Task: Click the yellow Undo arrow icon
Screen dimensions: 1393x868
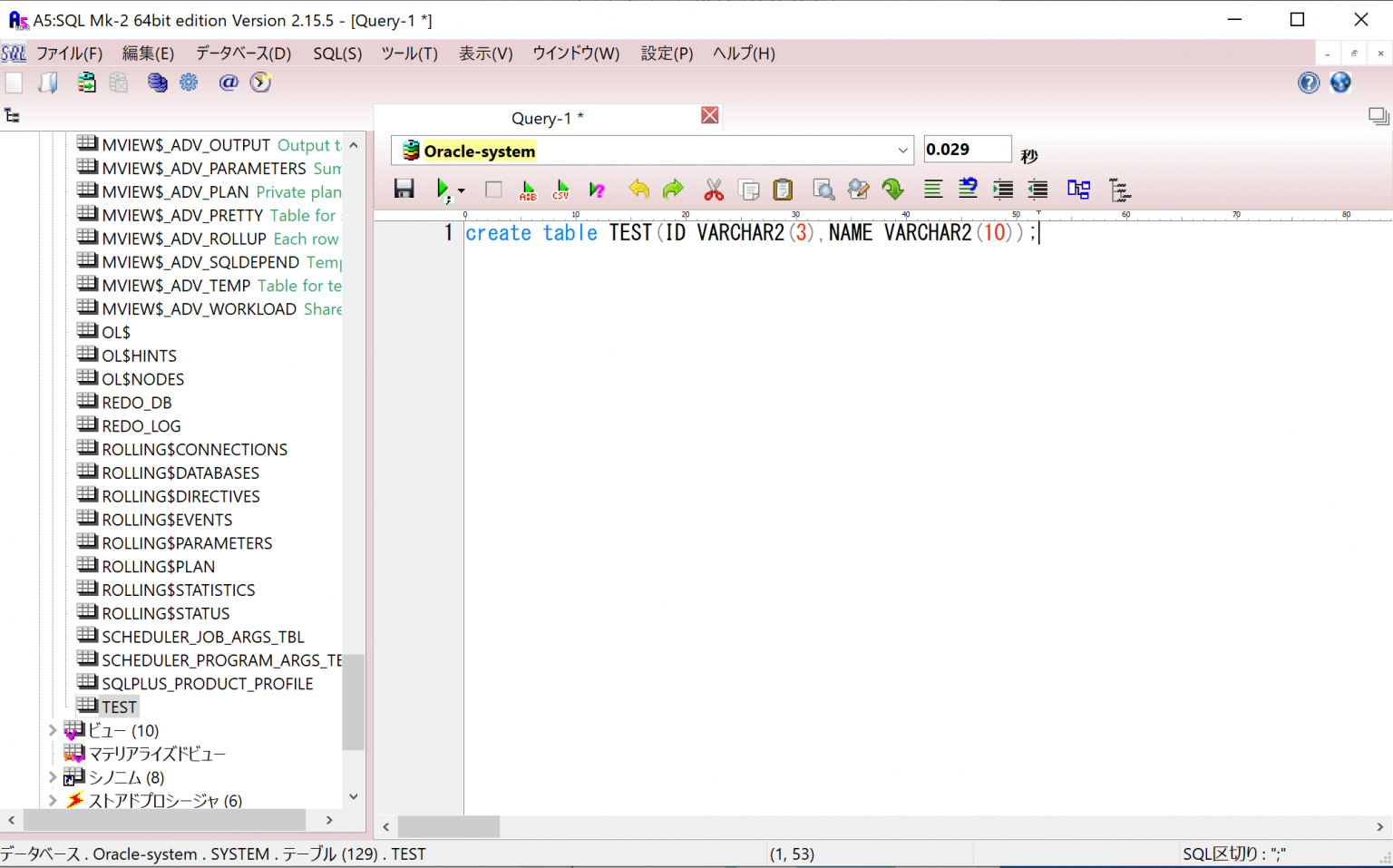Action: (x=638, y=189)
